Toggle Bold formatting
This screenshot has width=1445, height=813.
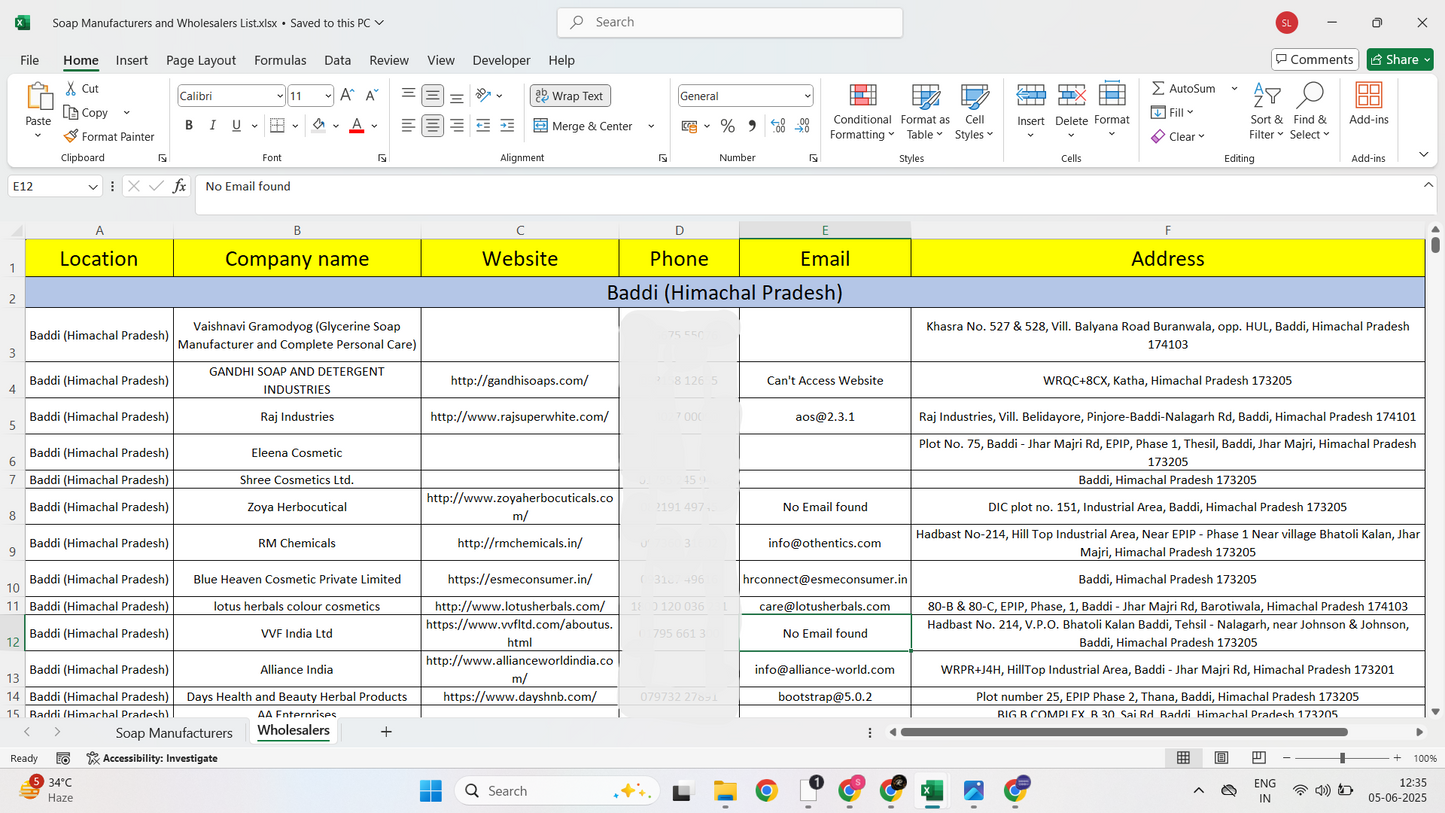(x=189, y=126)
